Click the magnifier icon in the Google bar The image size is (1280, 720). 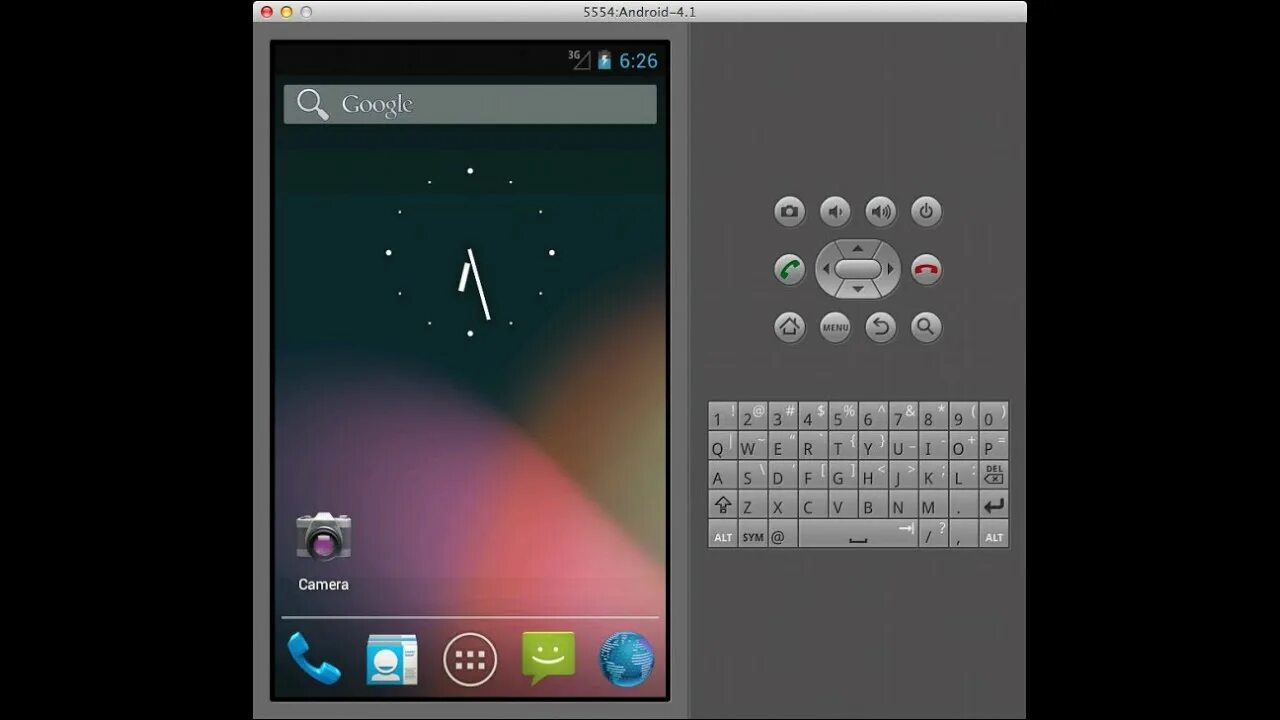pyautogui.click(x=313, y=104)
